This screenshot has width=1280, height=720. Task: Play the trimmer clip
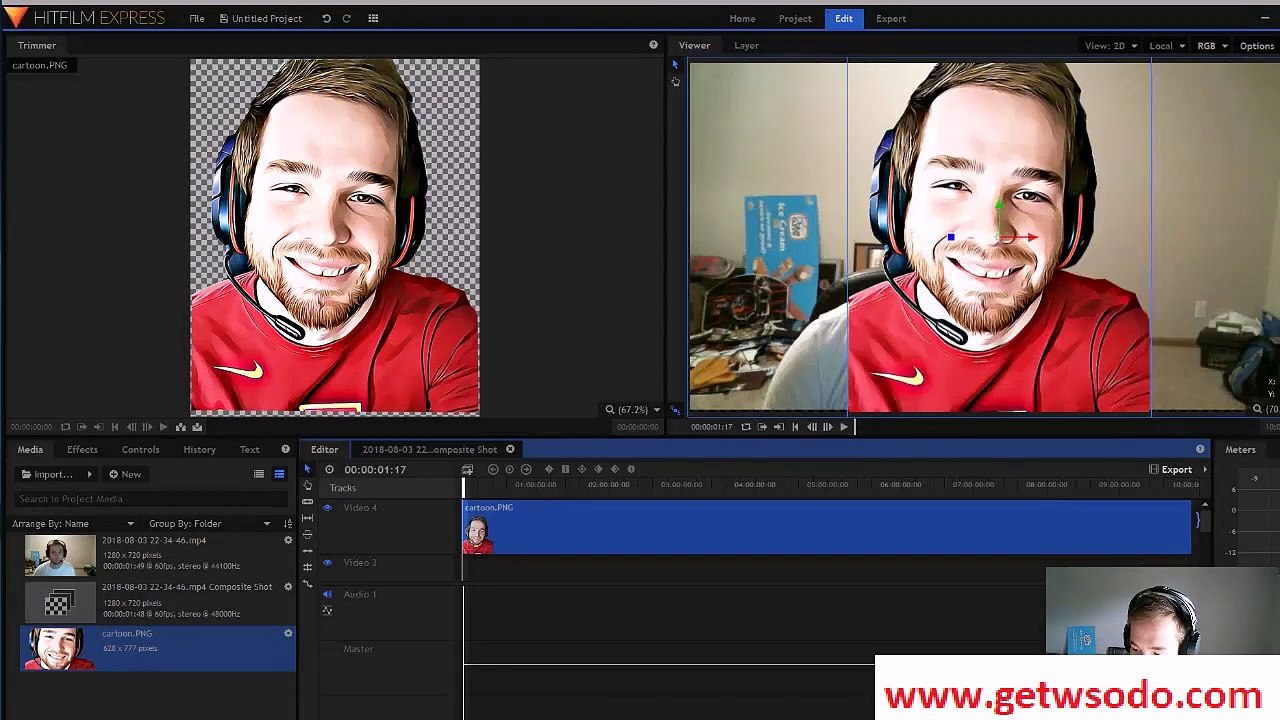164,427
